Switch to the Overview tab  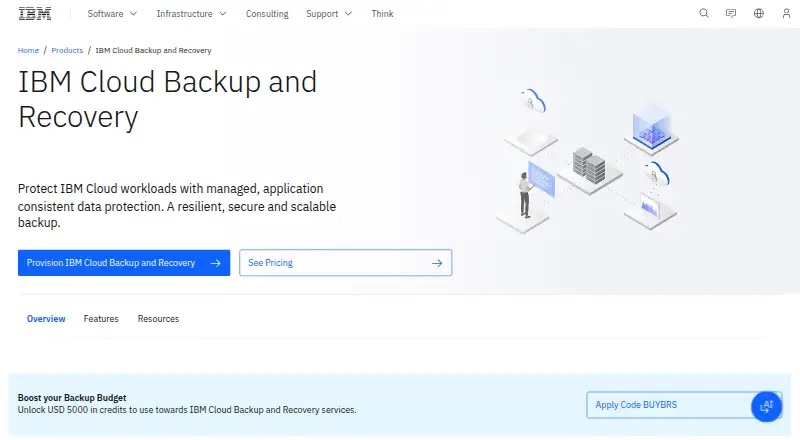[x=46, y=319]
